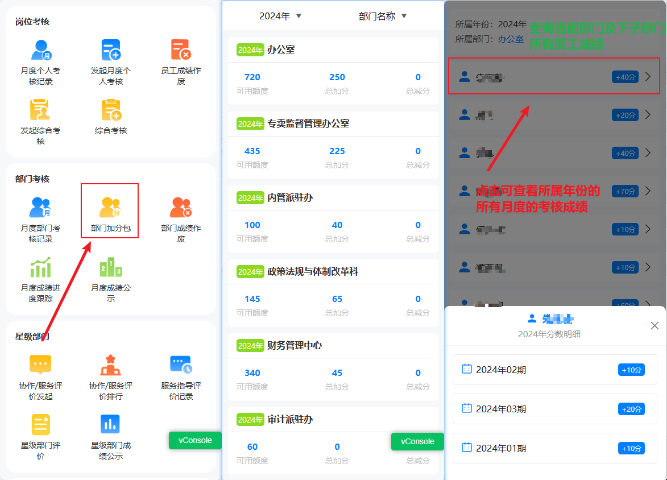Open 部门加分包 icon
The image size is (667, 480).
(110, 207)
